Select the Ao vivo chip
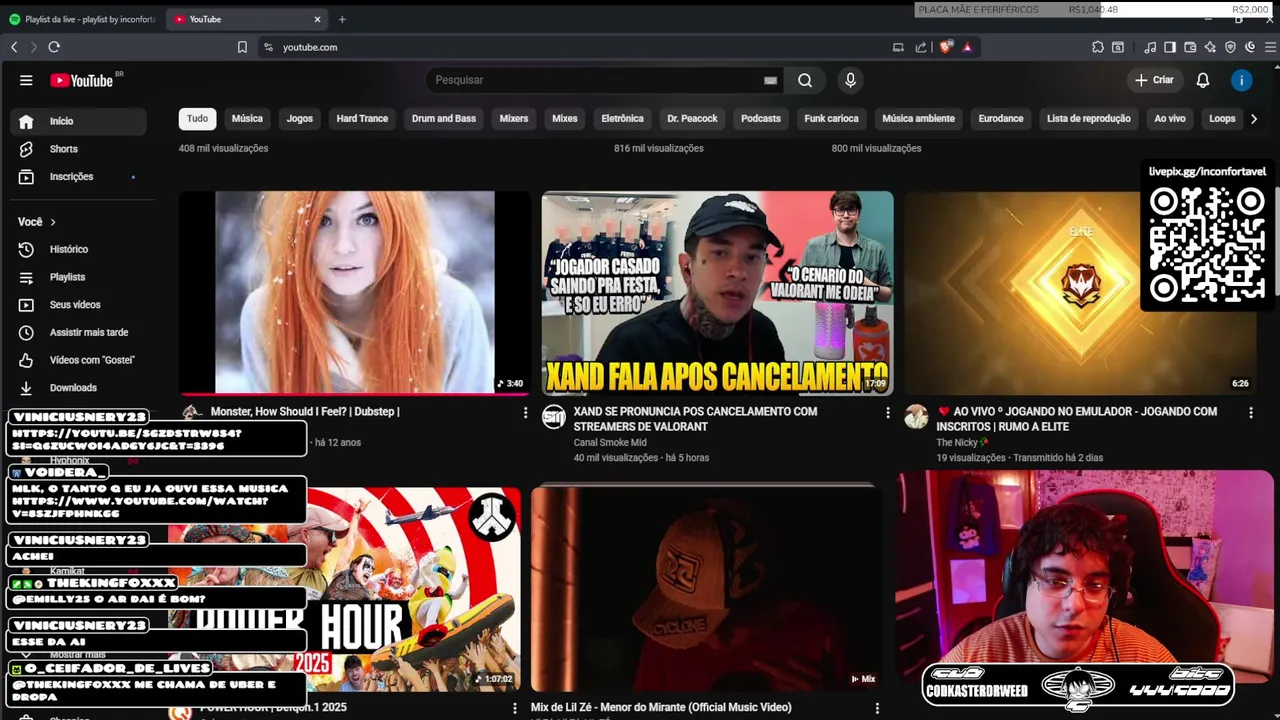 pyautogui.click(x=1170, y=118)
